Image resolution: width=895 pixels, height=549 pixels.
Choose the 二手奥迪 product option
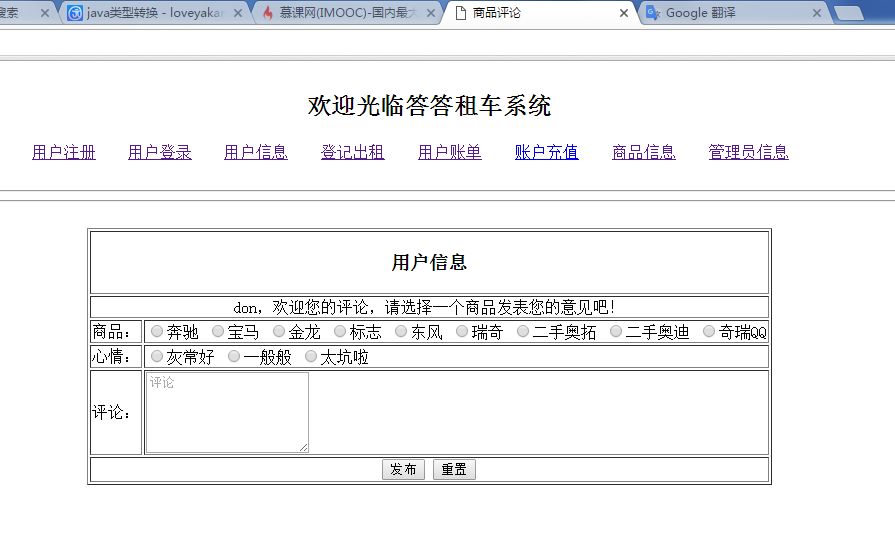[x=616, y=331]
